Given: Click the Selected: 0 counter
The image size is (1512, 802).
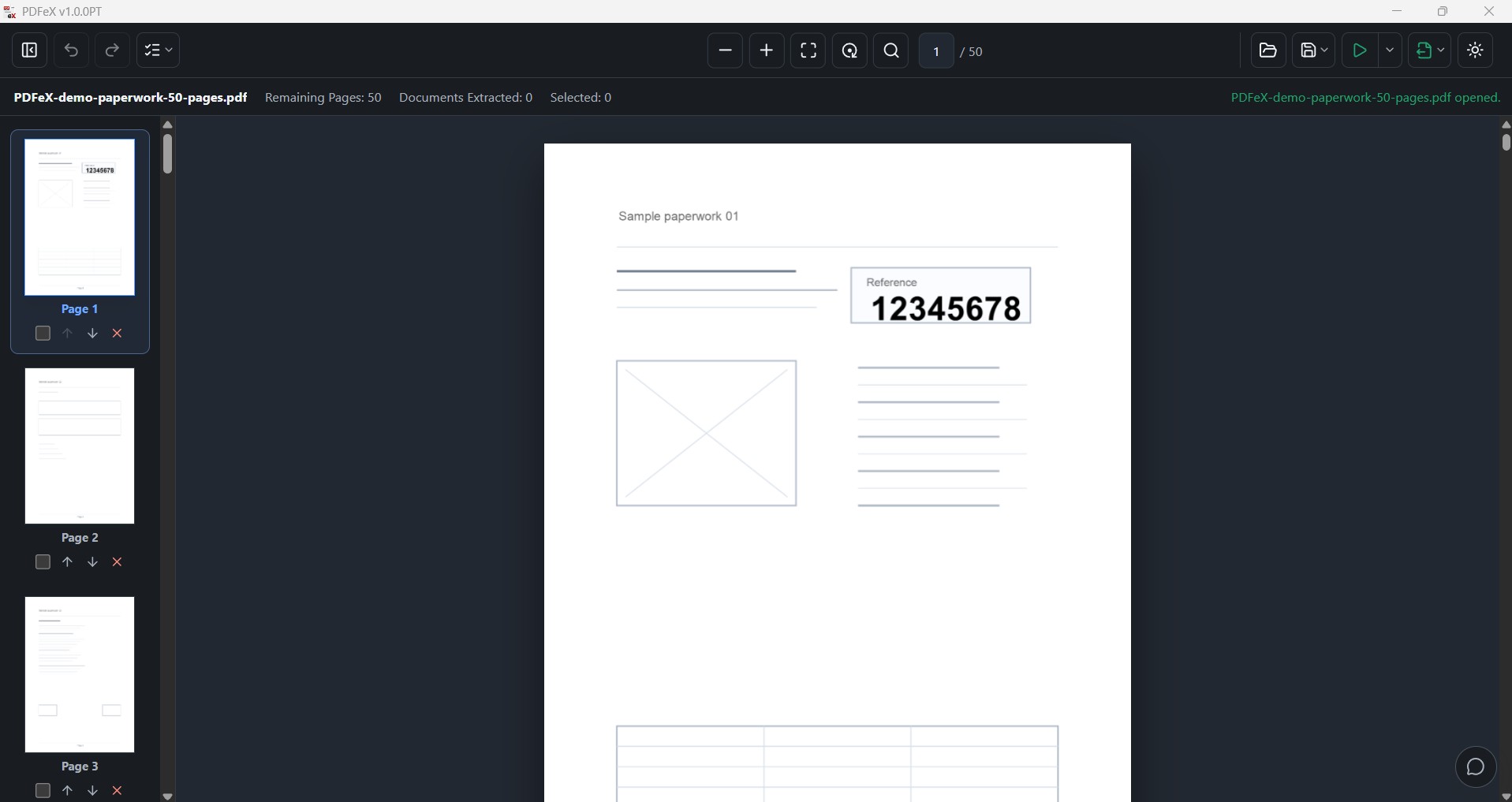Looking at the screenshot, I should 581,98.
